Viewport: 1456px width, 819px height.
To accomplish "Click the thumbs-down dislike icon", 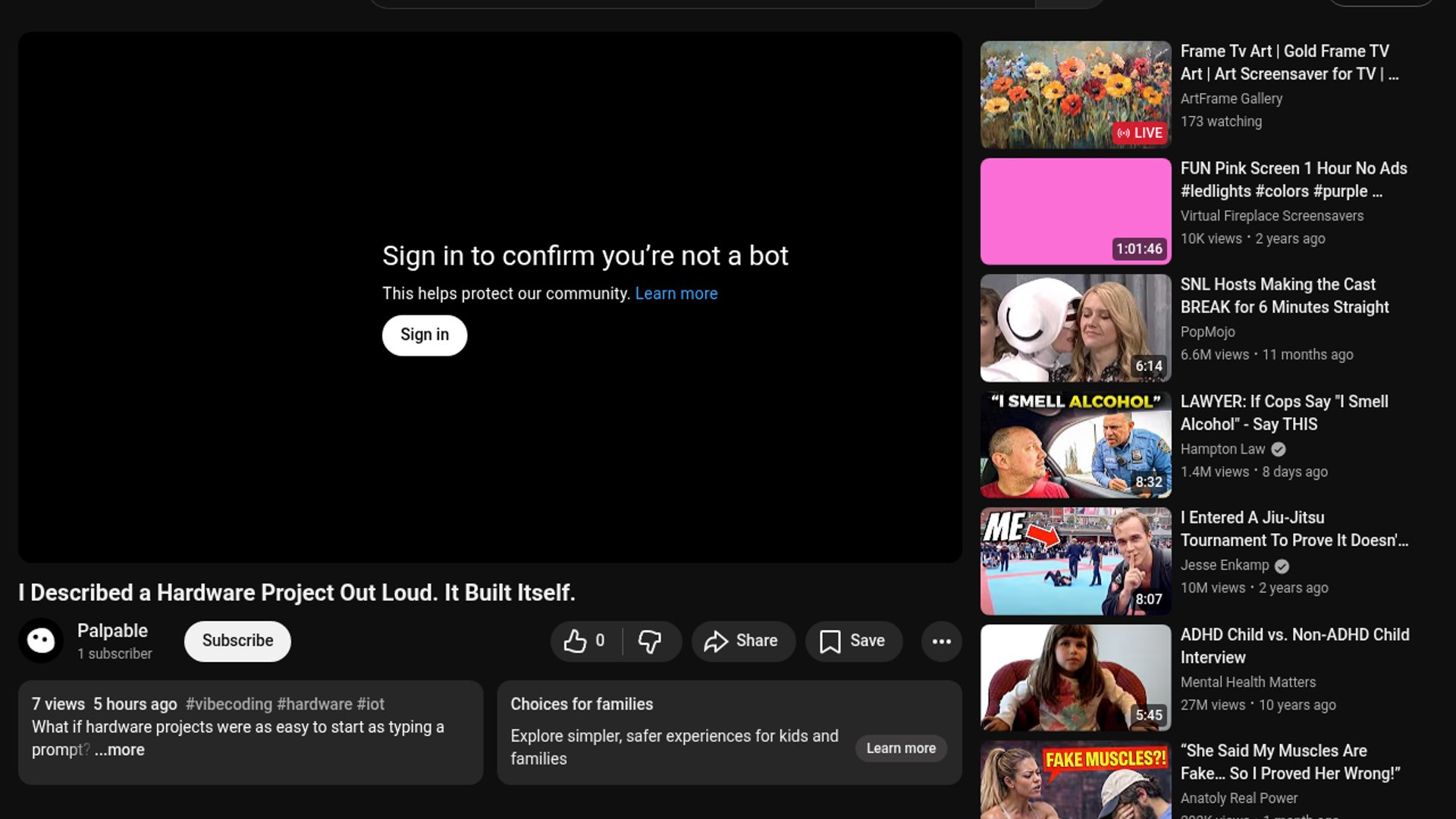I will tap(650, 642).
